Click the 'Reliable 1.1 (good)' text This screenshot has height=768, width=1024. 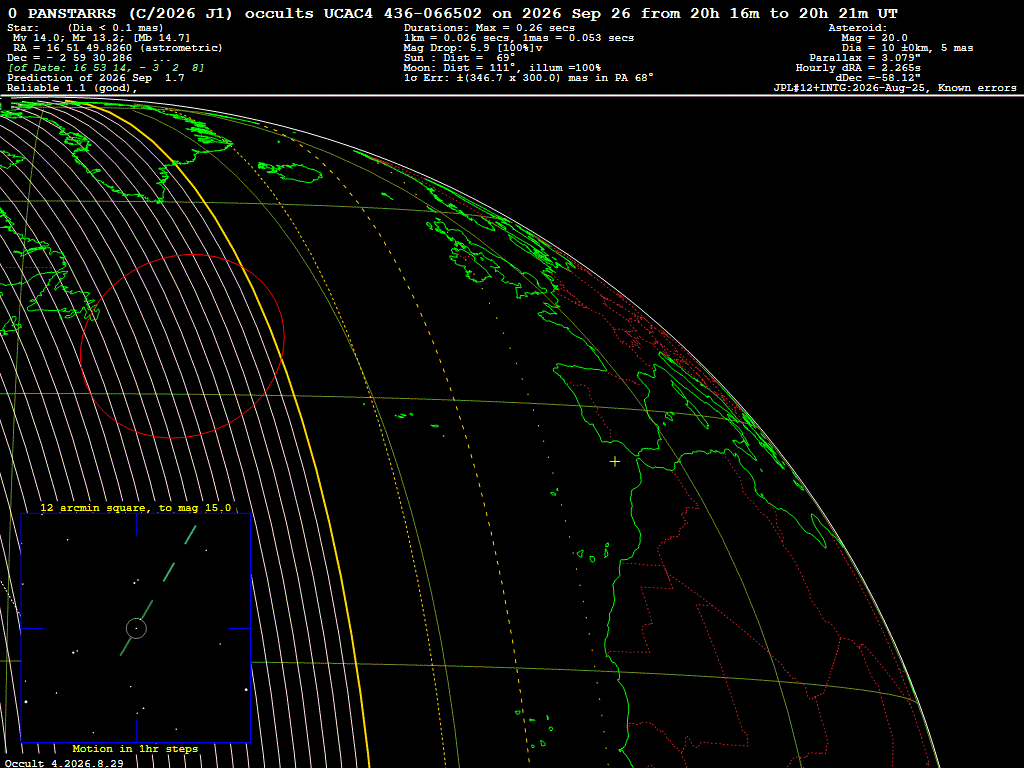[x=72, y=88]
